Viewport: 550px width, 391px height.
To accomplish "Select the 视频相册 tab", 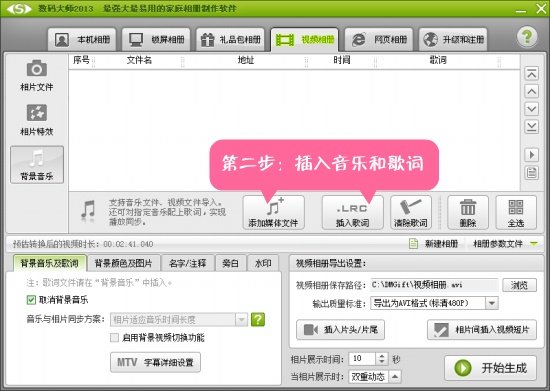I will [304, 39].
